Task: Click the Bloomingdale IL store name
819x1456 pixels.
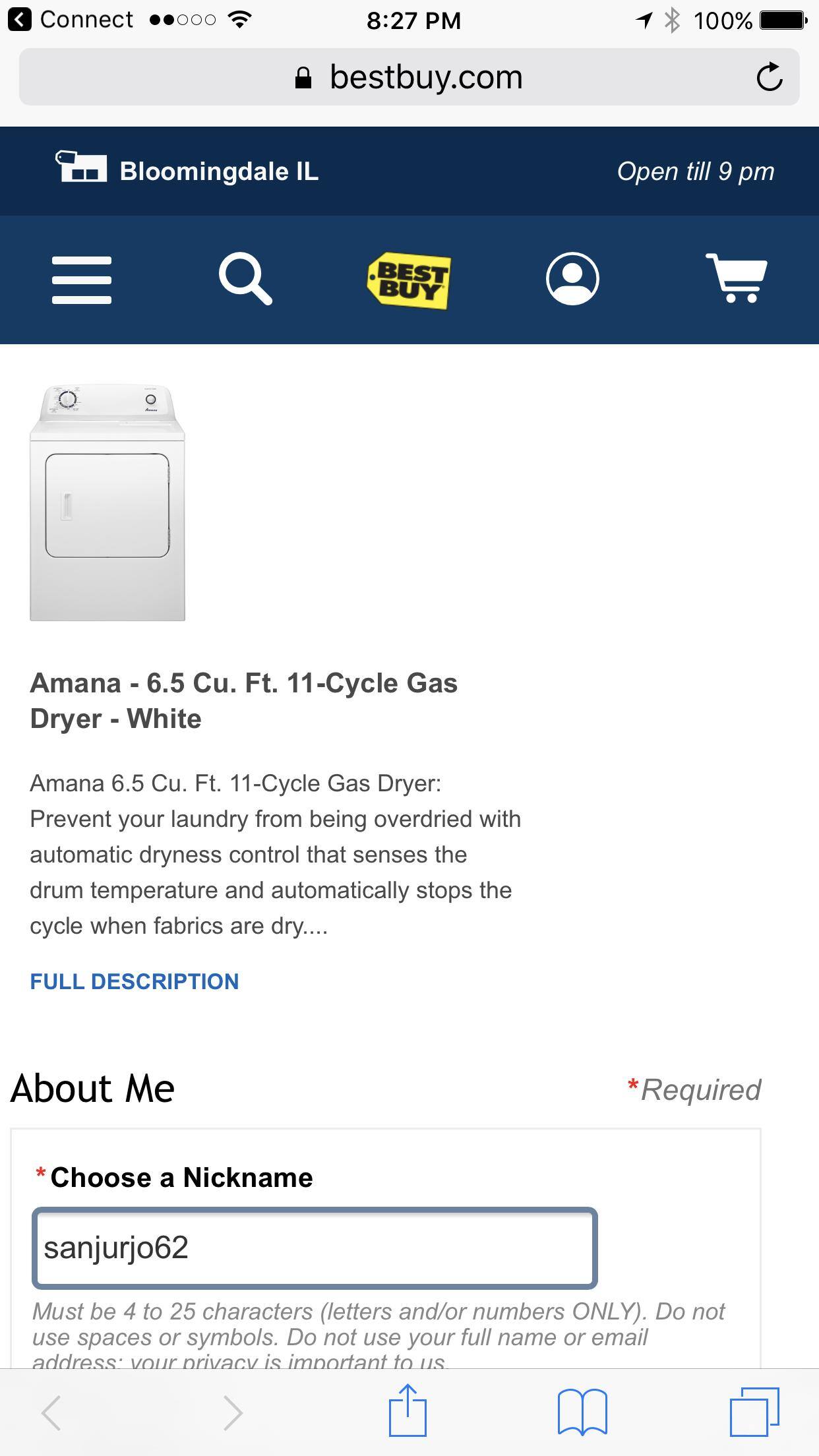Action: point(218,171)
